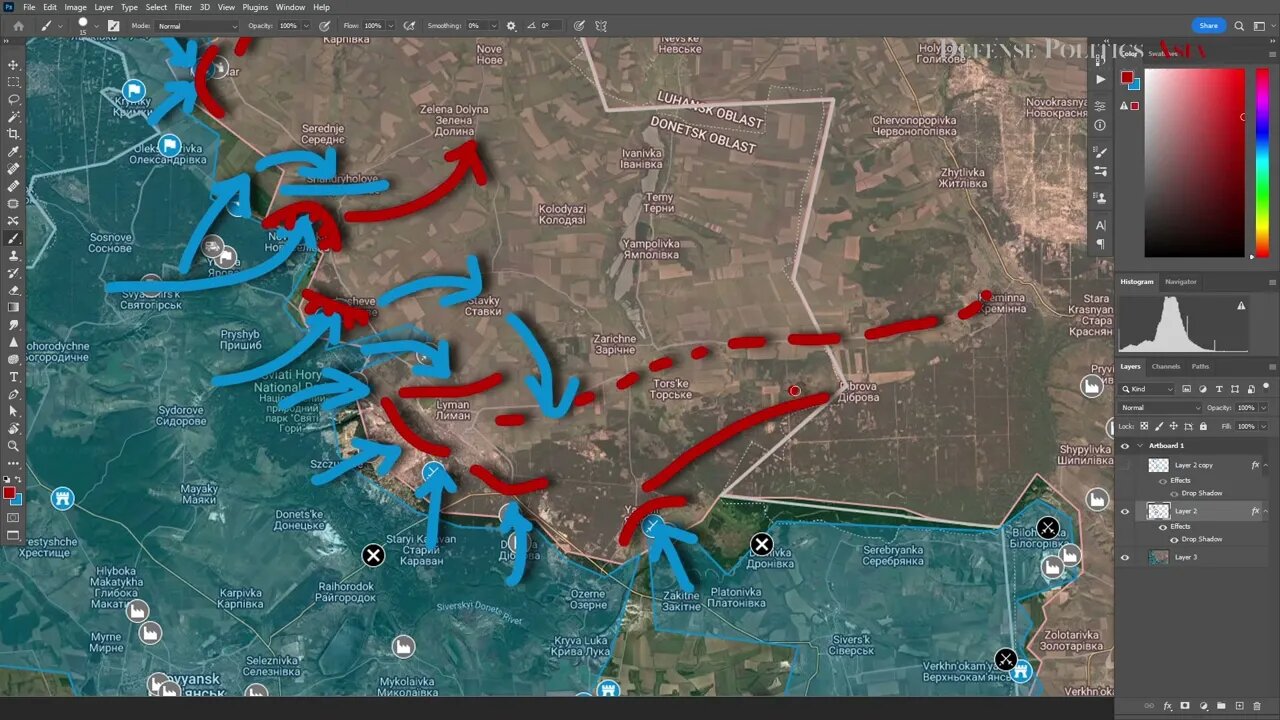
Task: Add a layer style with fx button
Action: (1167, 706)
